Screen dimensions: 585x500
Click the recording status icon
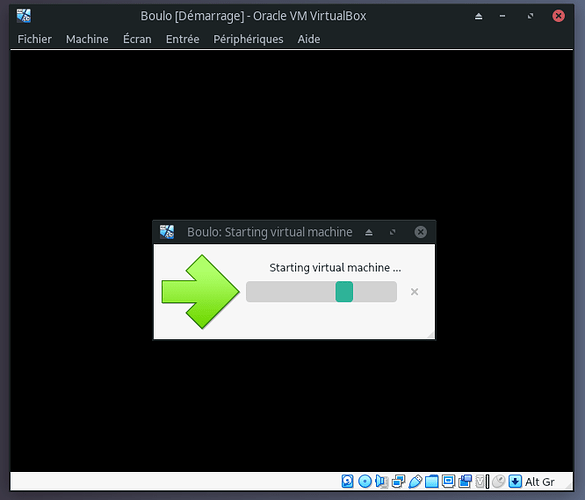(465, 481)
